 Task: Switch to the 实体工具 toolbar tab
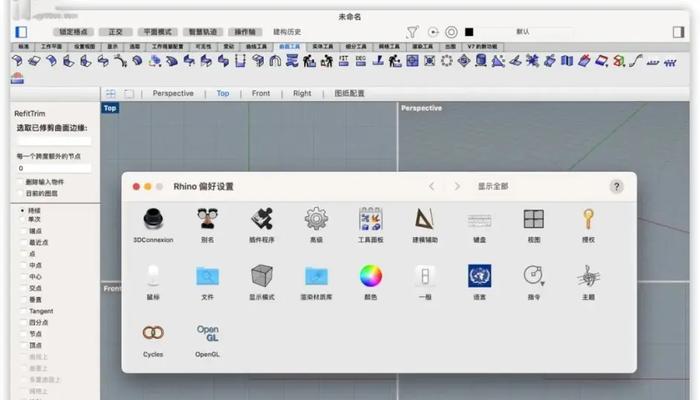point(322,46)
